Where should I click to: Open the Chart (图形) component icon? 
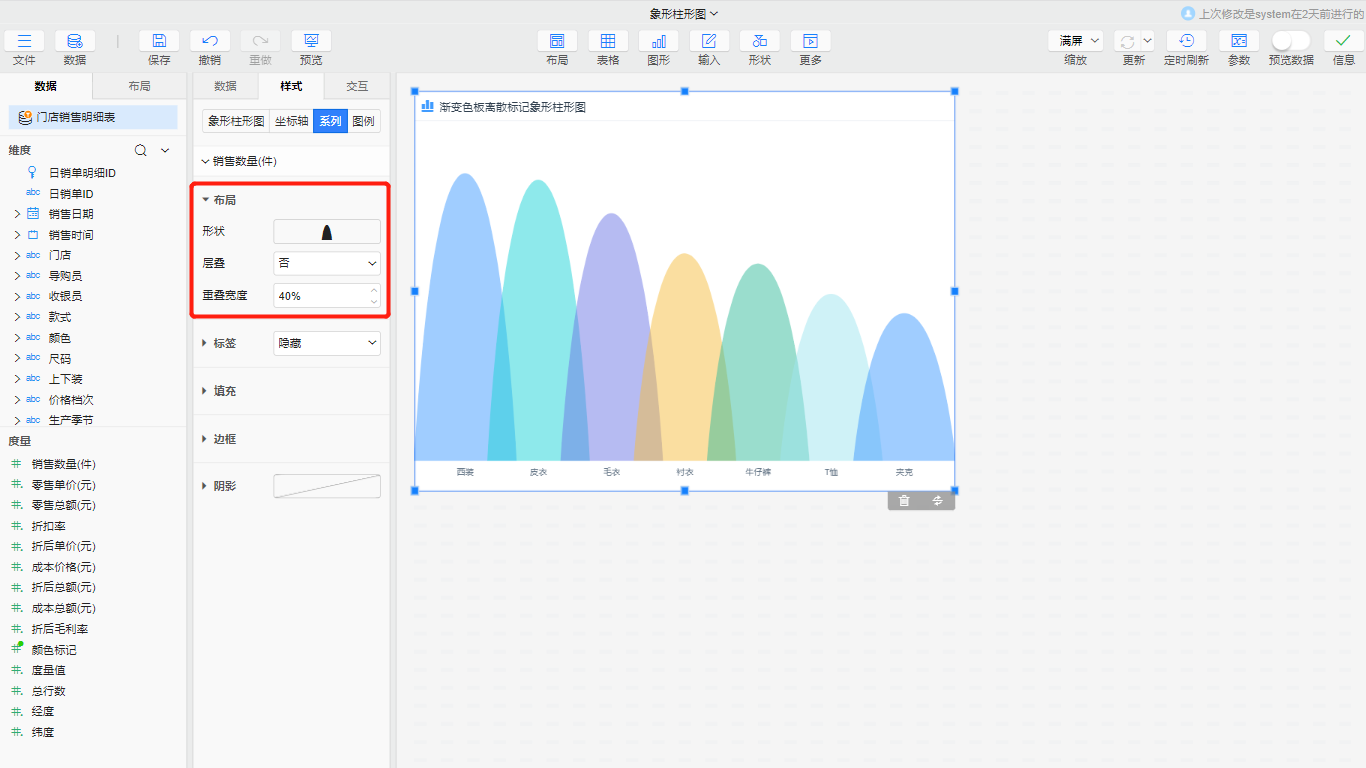(x=659, y=41)
